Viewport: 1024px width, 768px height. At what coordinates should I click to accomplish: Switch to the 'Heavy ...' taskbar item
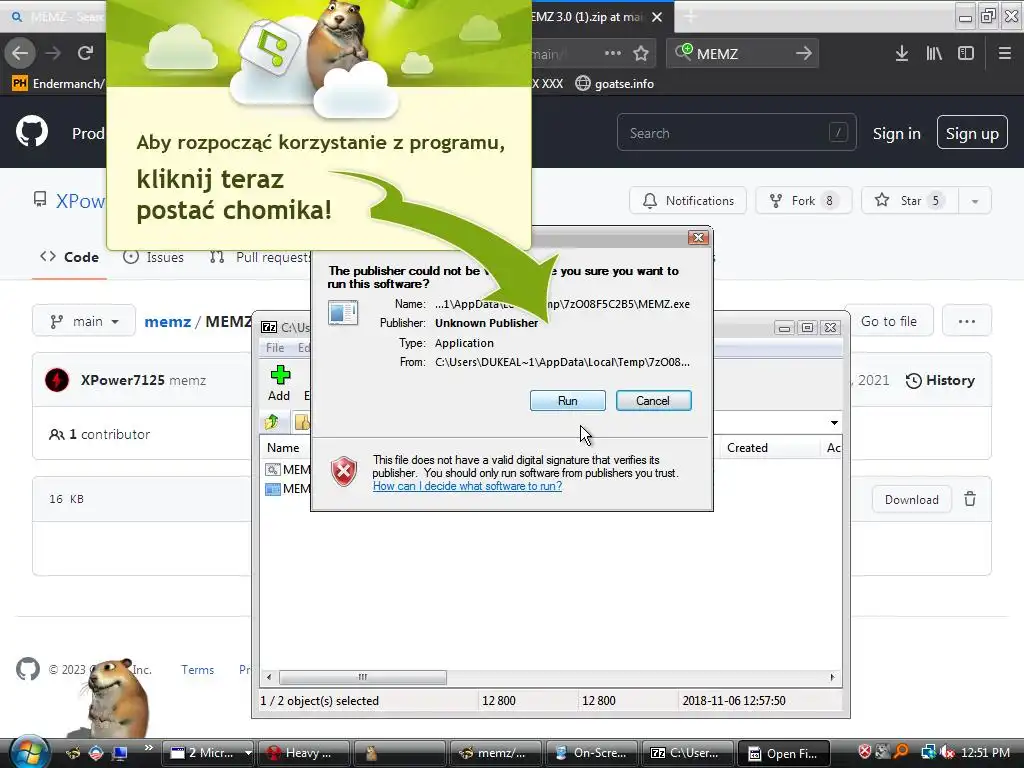click(304, 753)
